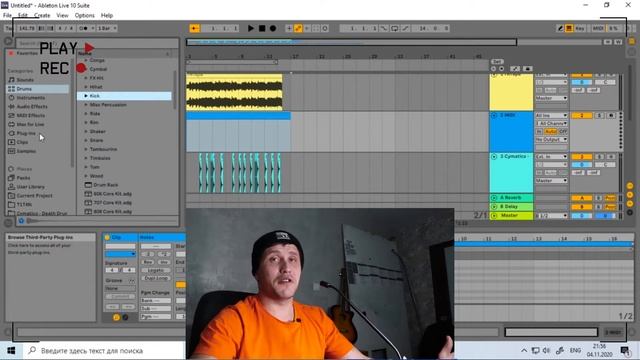This screenshot has height=360, width=640.
Task: Toggle the Automation Arm button
Action: click(x=298, y=28)
